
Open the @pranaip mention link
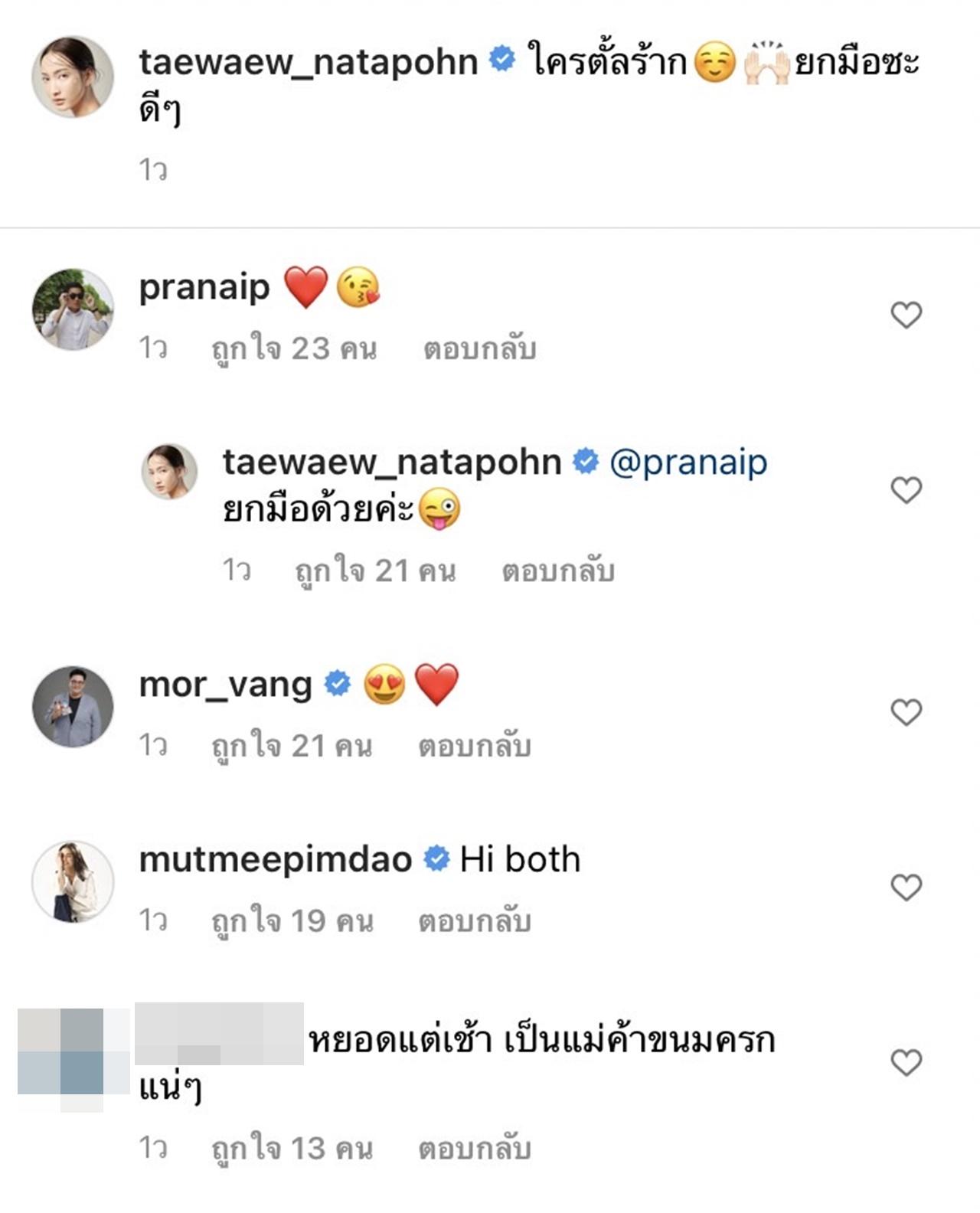[x=688, y=463]
